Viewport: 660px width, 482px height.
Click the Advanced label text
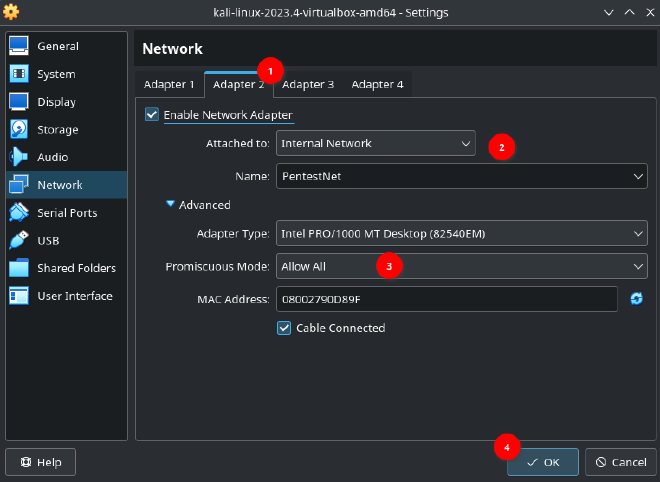point(205,205)
